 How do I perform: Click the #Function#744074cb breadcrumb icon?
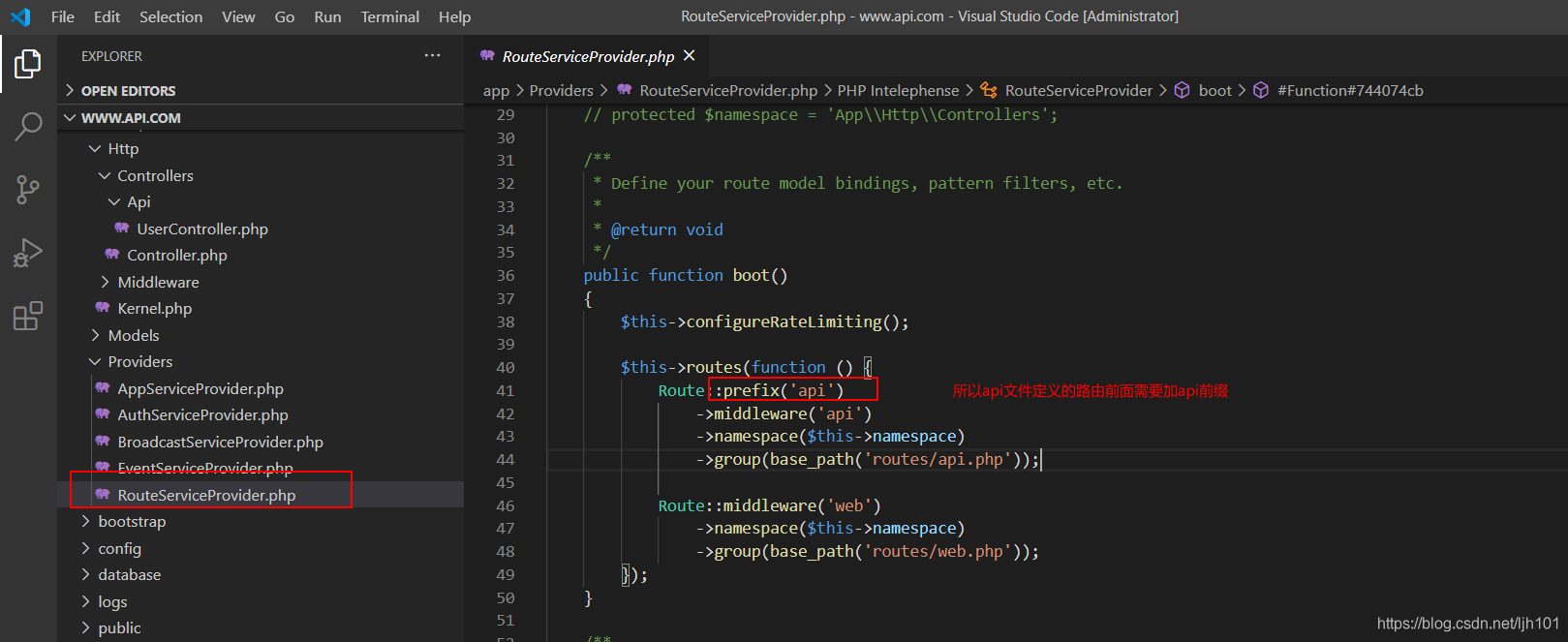click(x=1261, y=90)
